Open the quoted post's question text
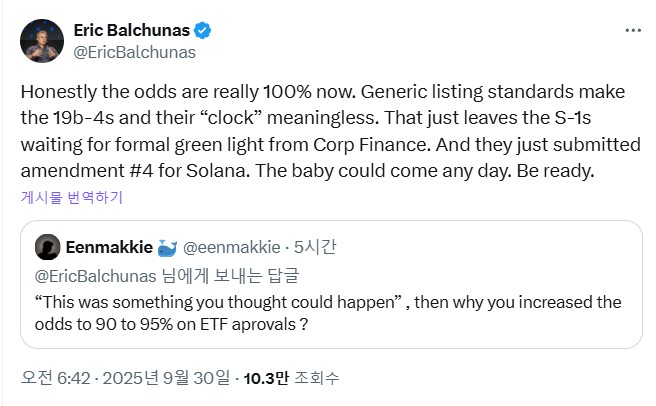 (327, 312)
